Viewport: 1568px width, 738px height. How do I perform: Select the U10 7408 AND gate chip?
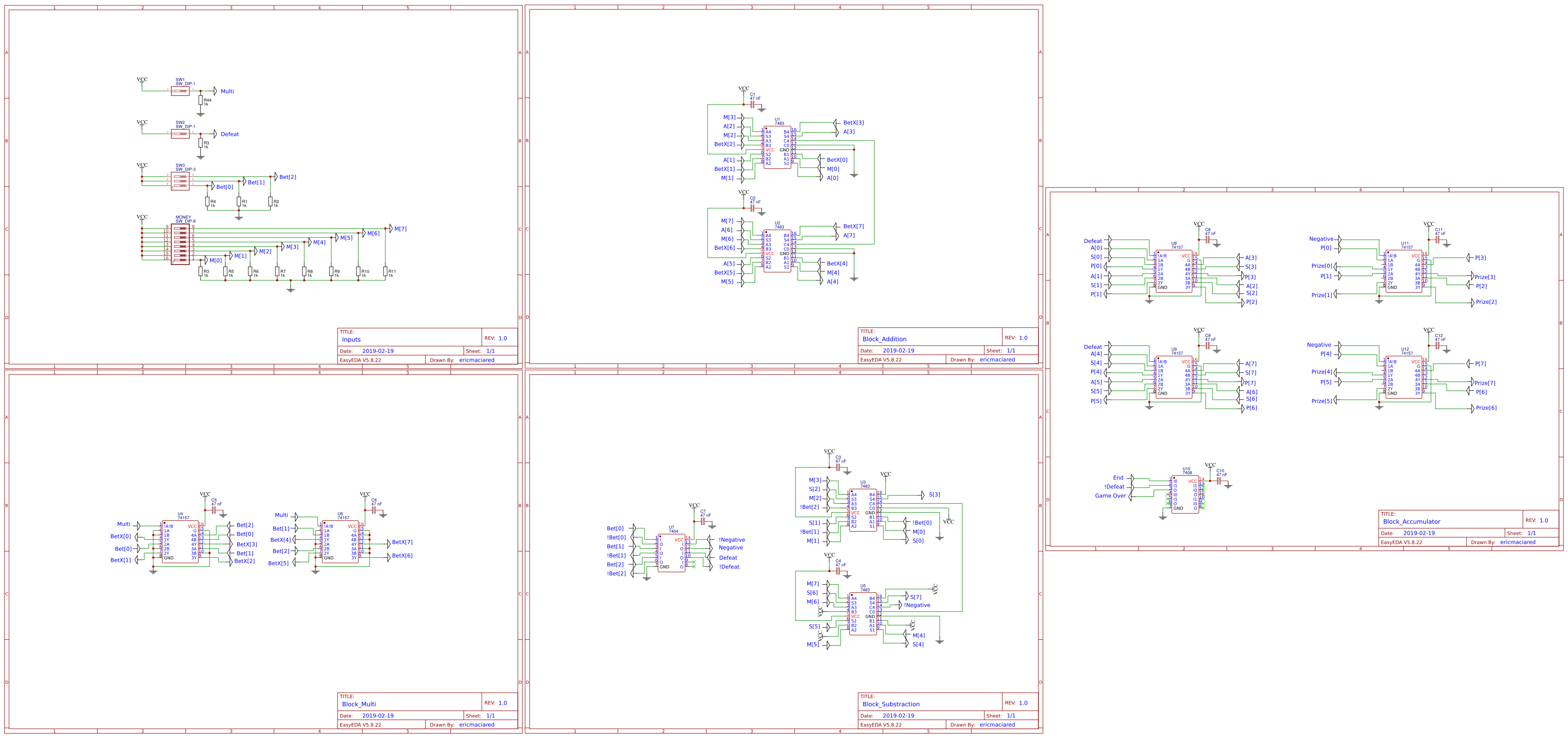coord(1185,495)
